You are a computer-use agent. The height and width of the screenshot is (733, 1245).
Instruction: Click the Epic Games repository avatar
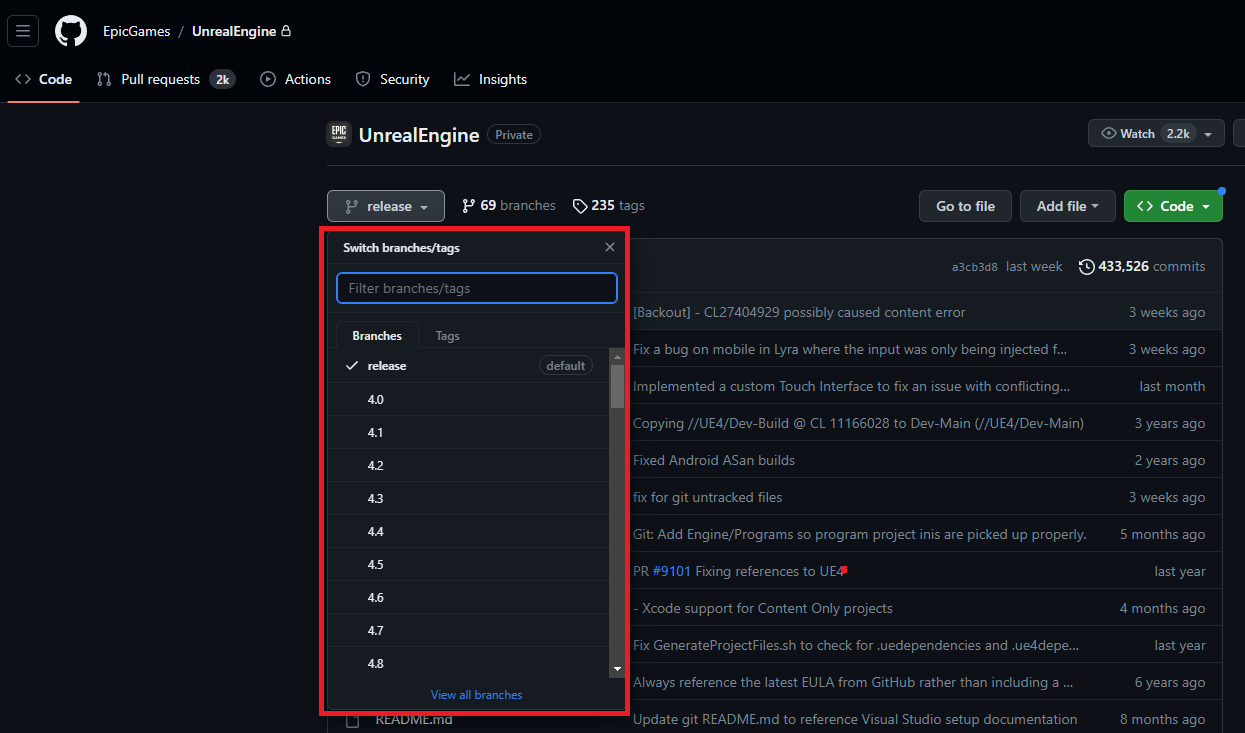(x=339, y=134)
